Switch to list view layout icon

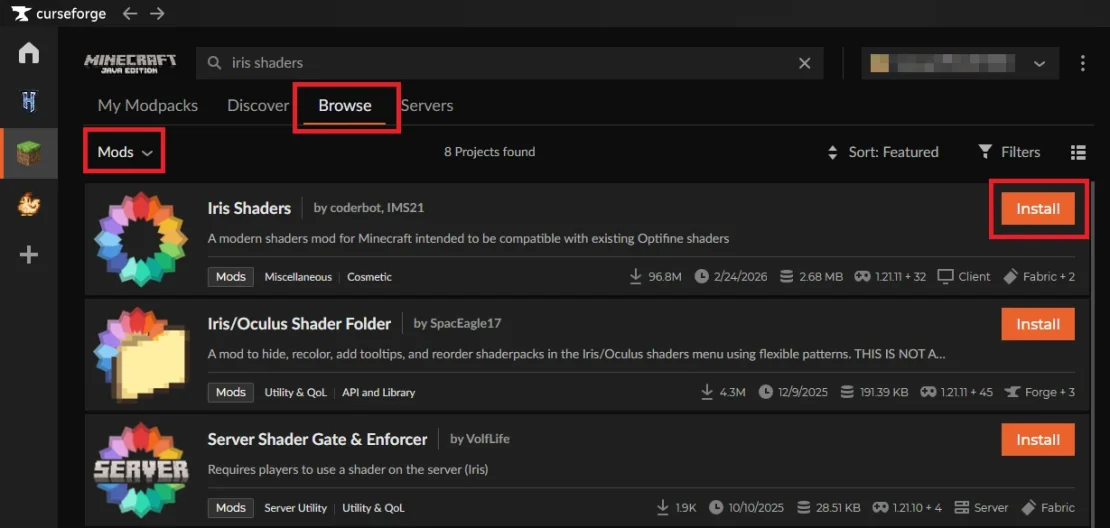(x=1078, y=152)
